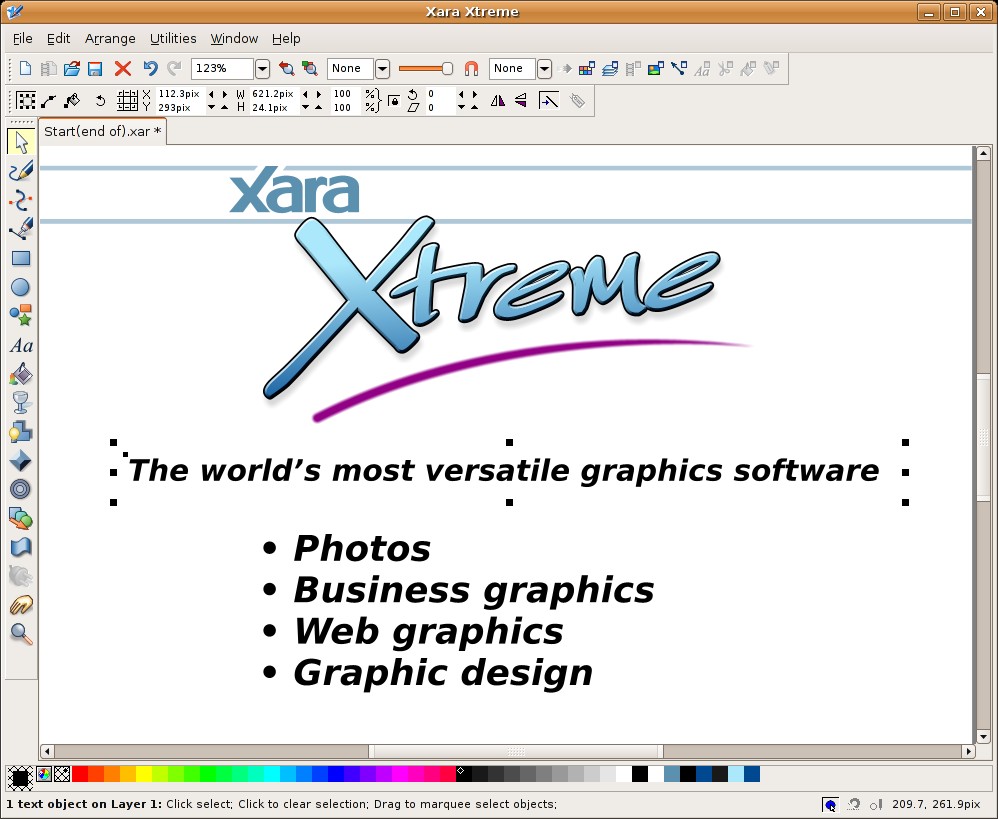This screenshot has height=819, width=998.
Task: Delete the selected object
Action: tap(123, 68)
